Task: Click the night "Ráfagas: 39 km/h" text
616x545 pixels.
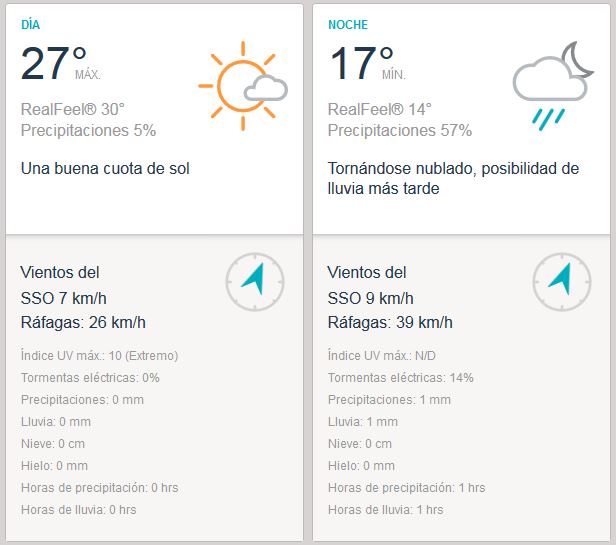Action: tap(390, 322)
